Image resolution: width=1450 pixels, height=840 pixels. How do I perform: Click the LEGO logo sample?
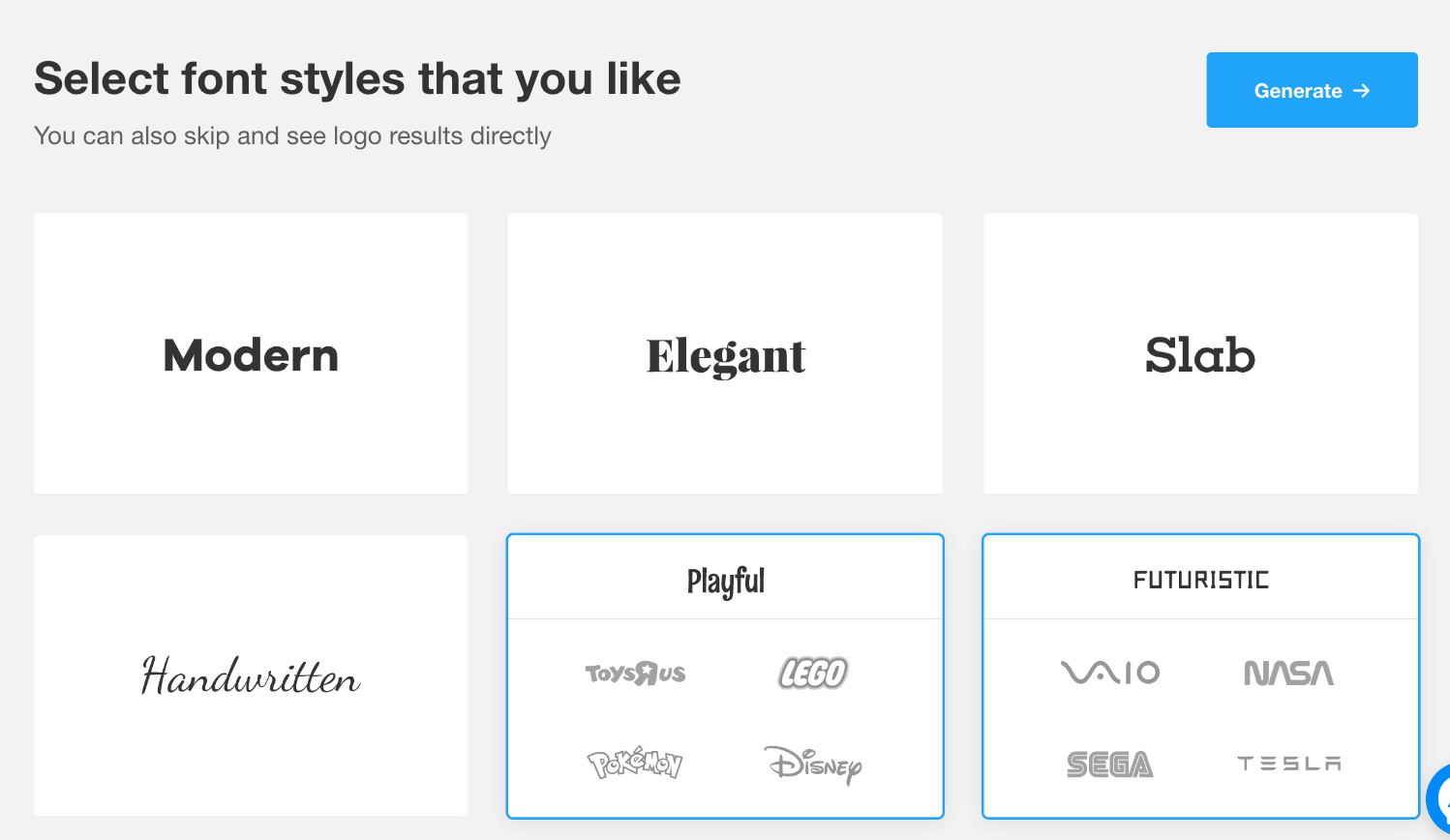[x=813, y=673]
